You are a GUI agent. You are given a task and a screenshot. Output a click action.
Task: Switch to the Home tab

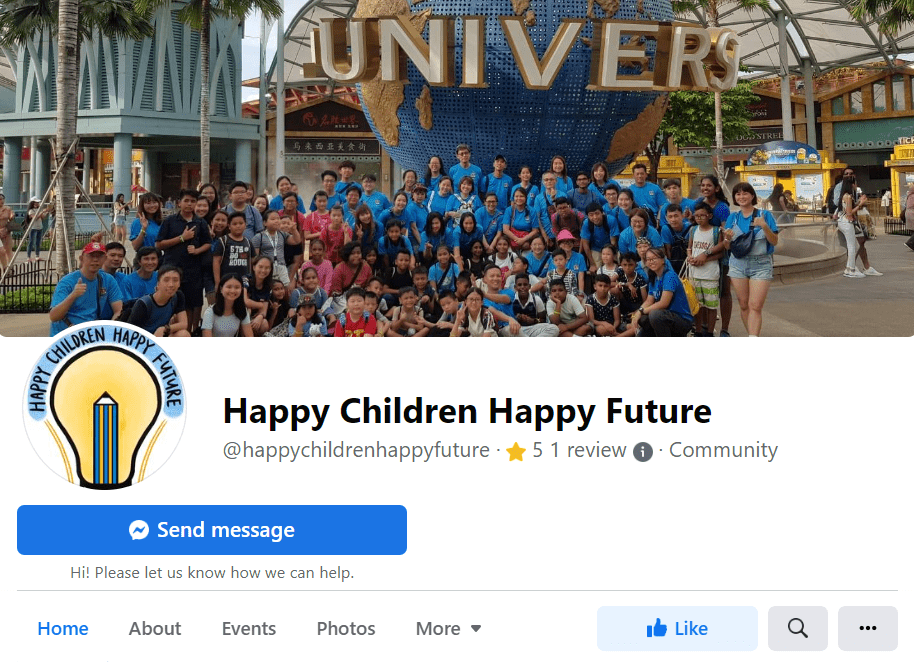coord(63,628)
